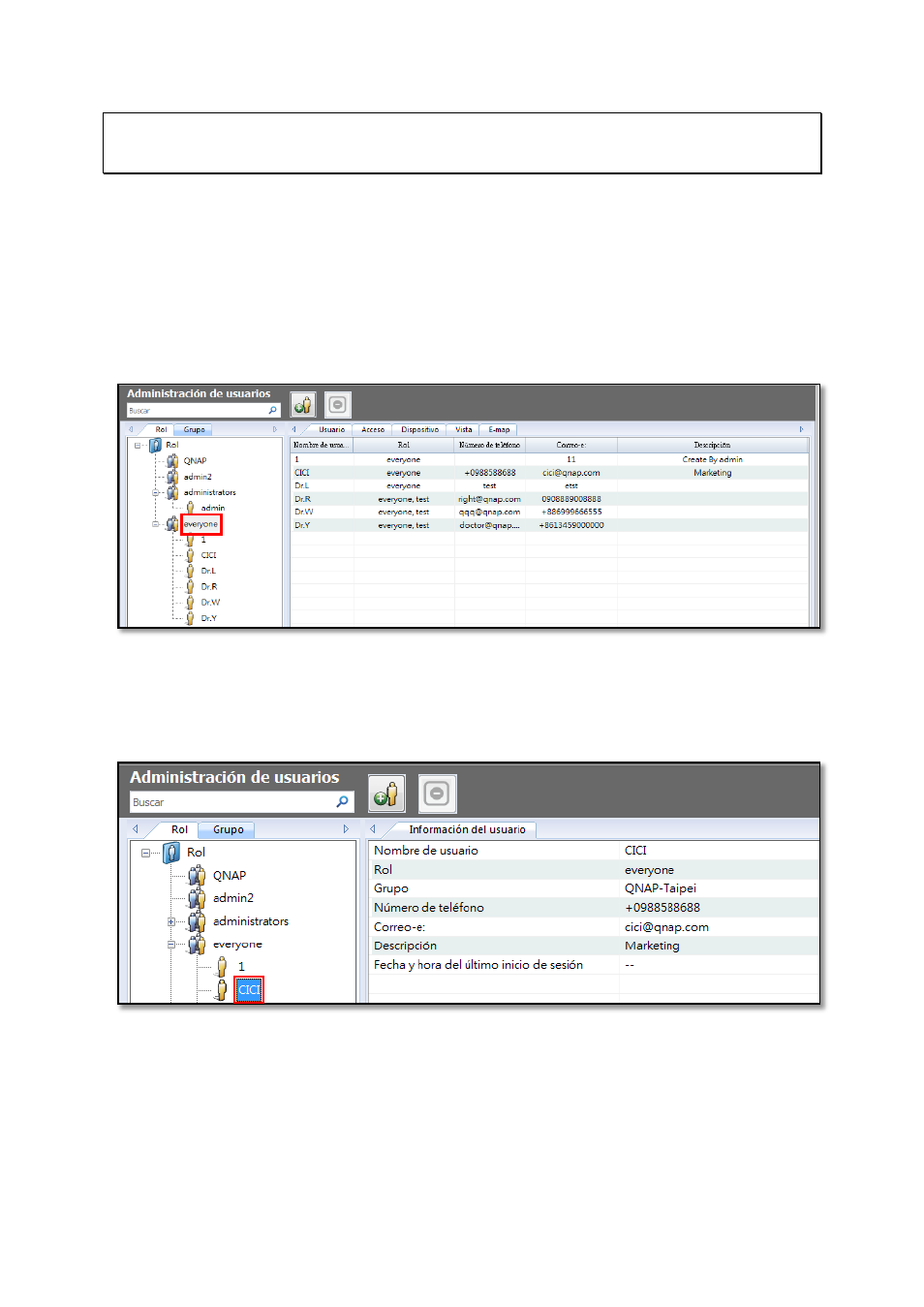Select user CICI label in the user-list tree

pos(209,555)
